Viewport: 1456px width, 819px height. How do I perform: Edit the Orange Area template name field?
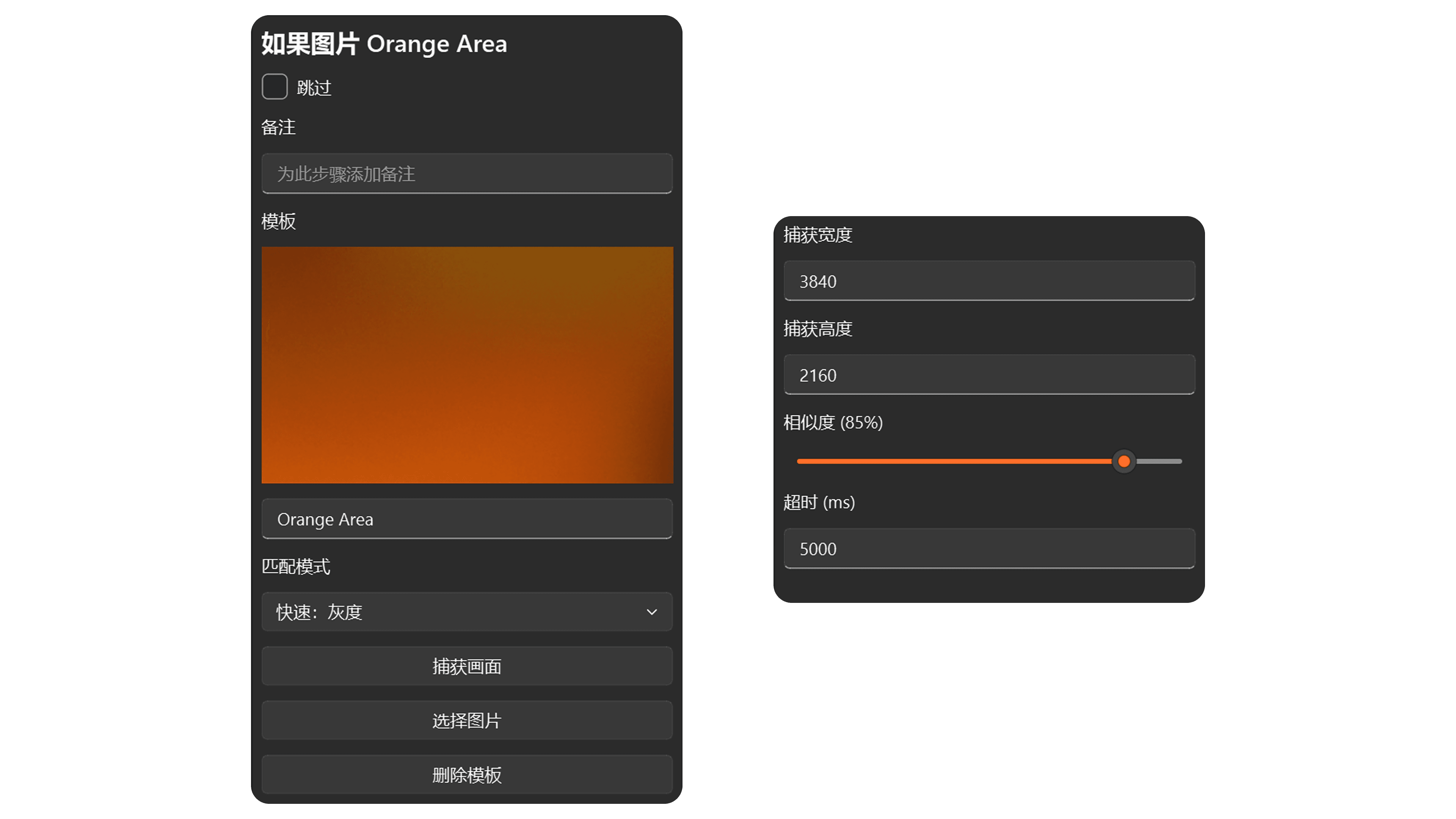pos(467,519)
